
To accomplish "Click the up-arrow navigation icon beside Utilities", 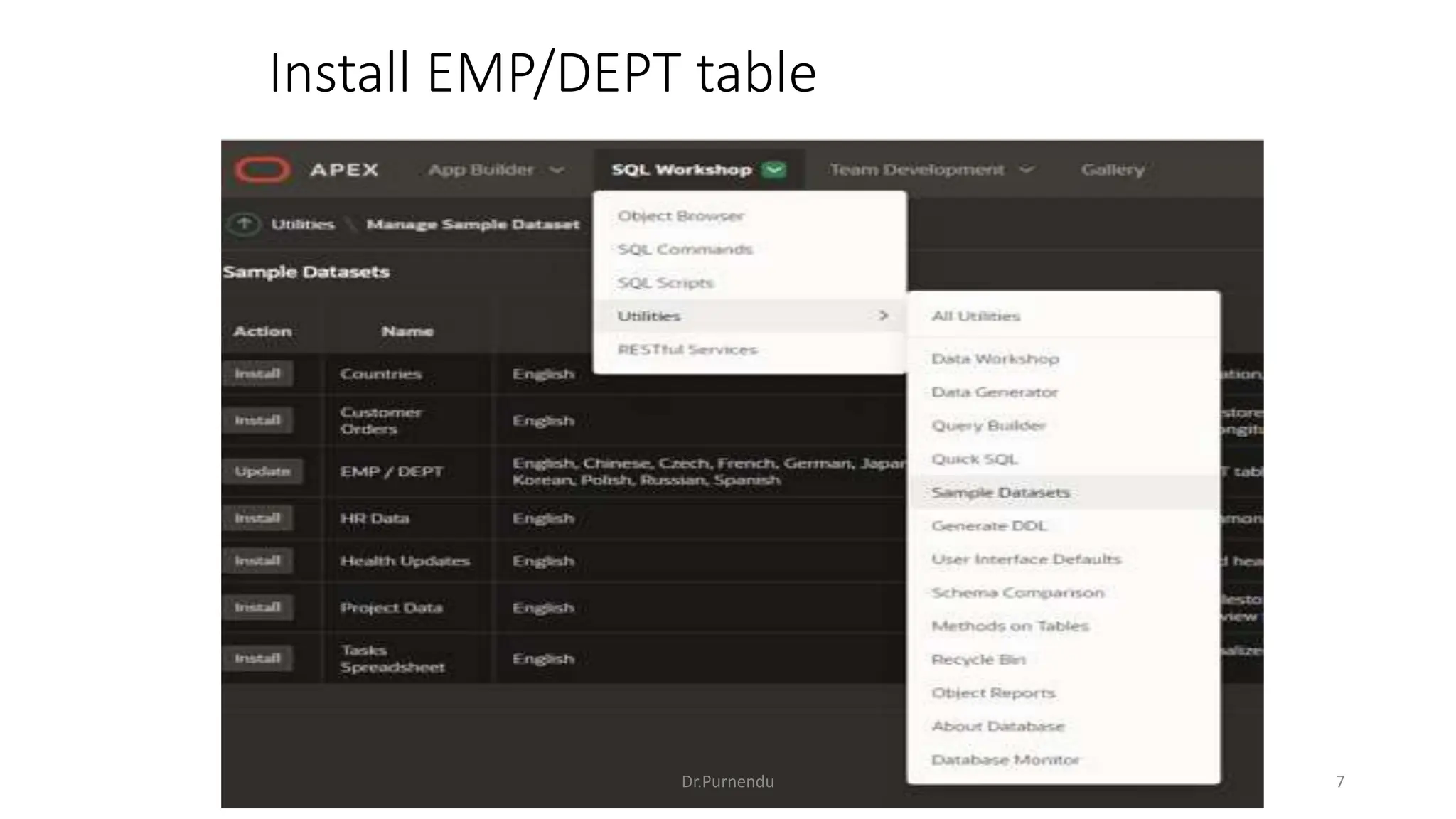I will 244,224.
